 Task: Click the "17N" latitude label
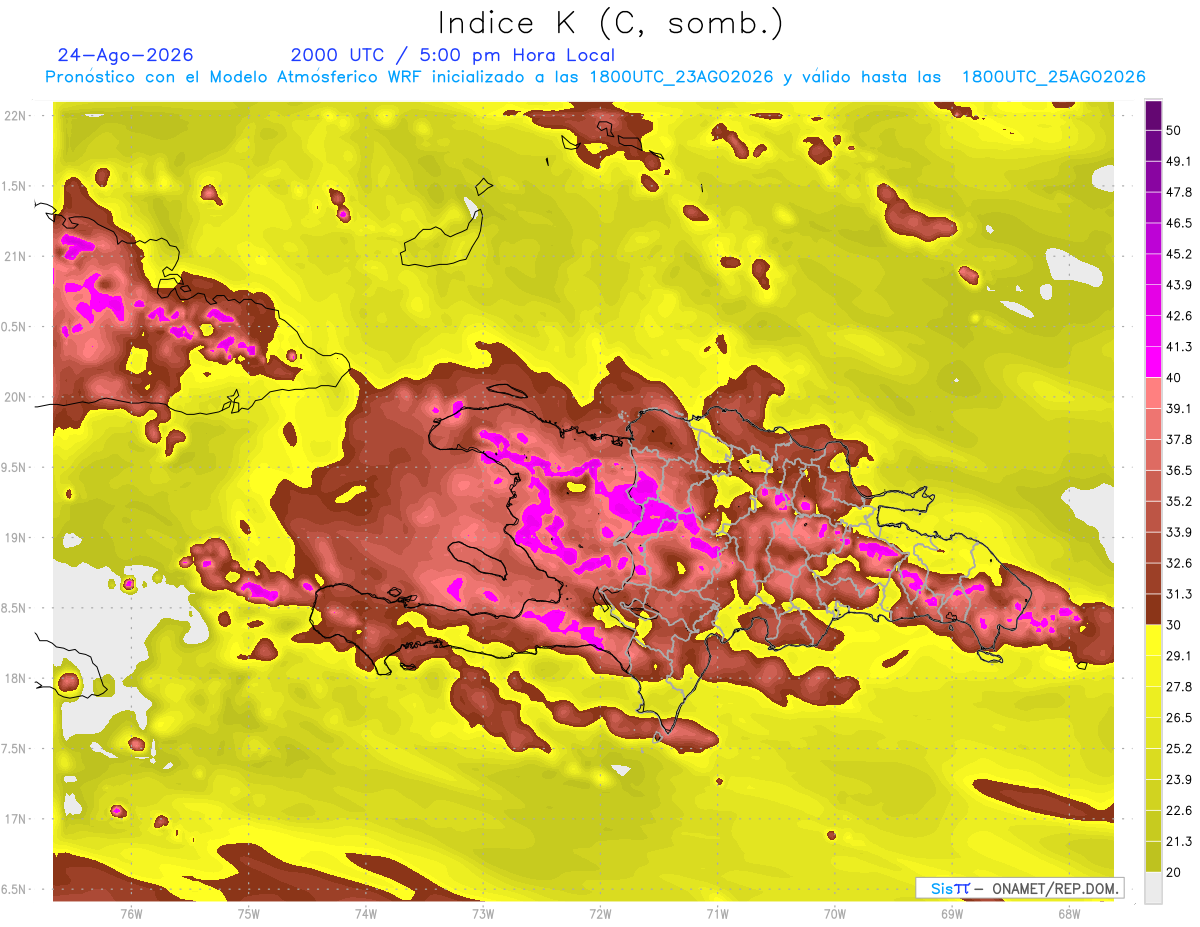16,819
